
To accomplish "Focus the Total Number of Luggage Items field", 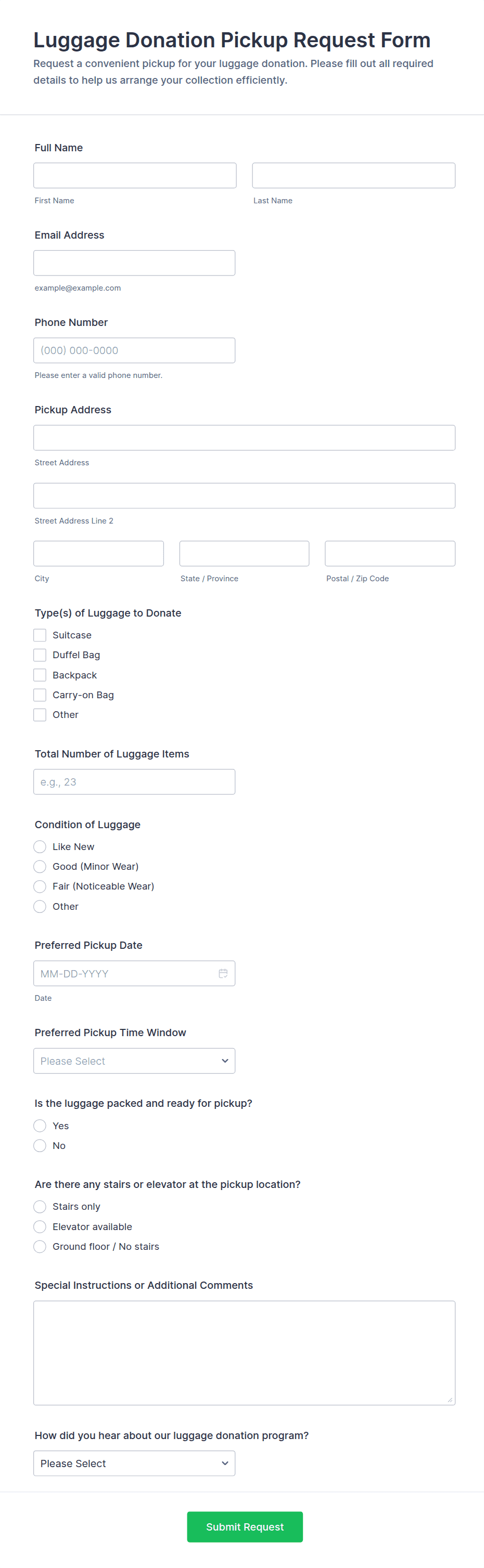I will click(x=134, y=781).
